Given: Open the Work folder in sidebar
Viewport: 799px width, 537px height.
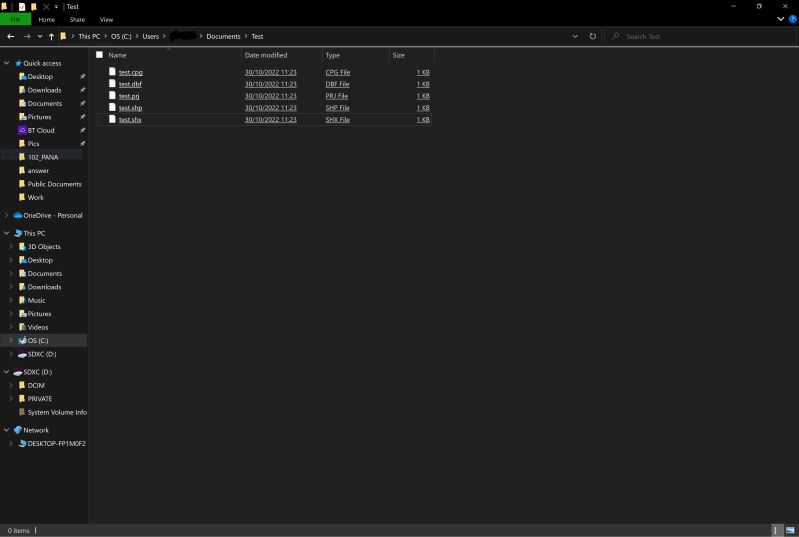Looking at the screenshot, I should 36,197.
